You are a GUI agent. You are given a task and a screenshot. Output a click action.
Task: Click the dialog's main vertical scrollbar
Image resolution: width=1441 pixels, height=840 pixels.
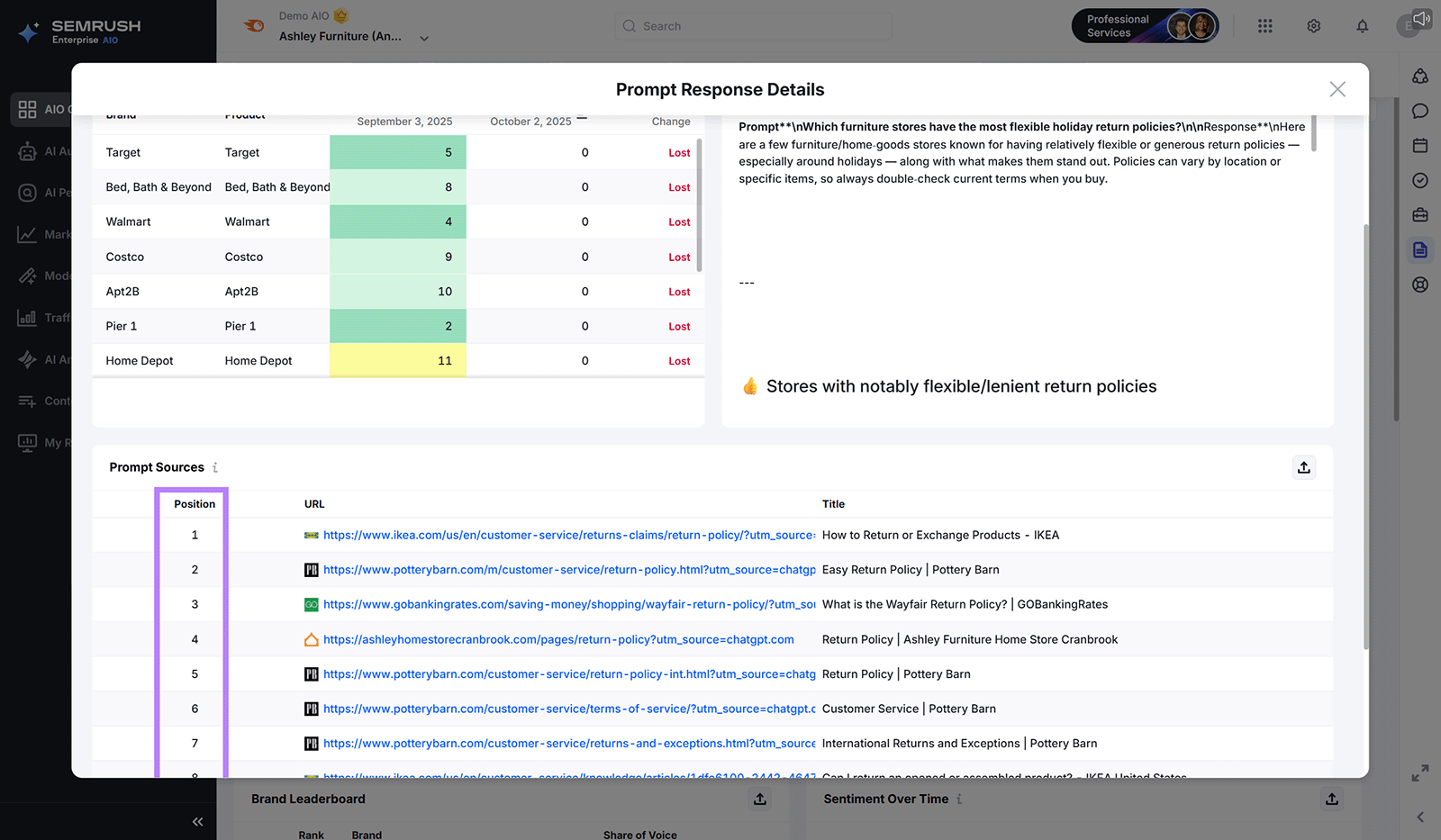(1365, 437)
